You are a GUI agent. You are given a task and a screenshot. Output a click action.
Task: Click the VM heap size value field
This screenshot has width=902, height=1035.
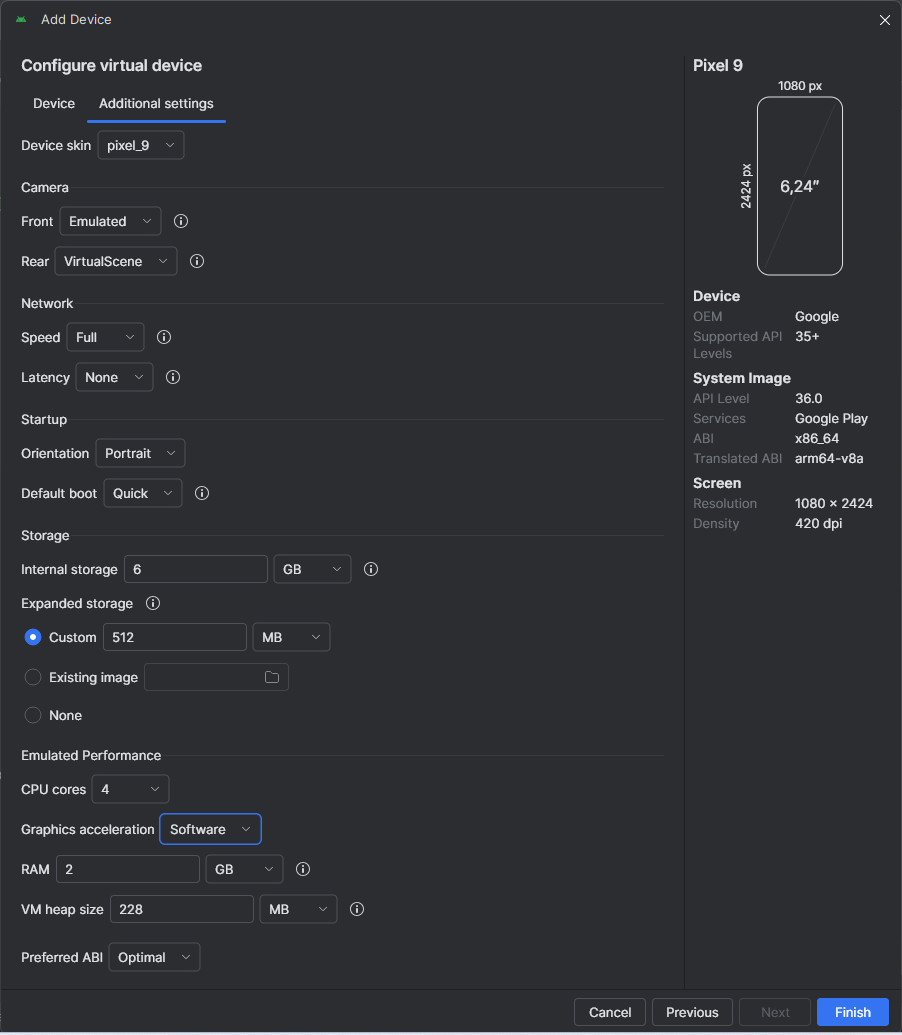click(x=181, y=909)
